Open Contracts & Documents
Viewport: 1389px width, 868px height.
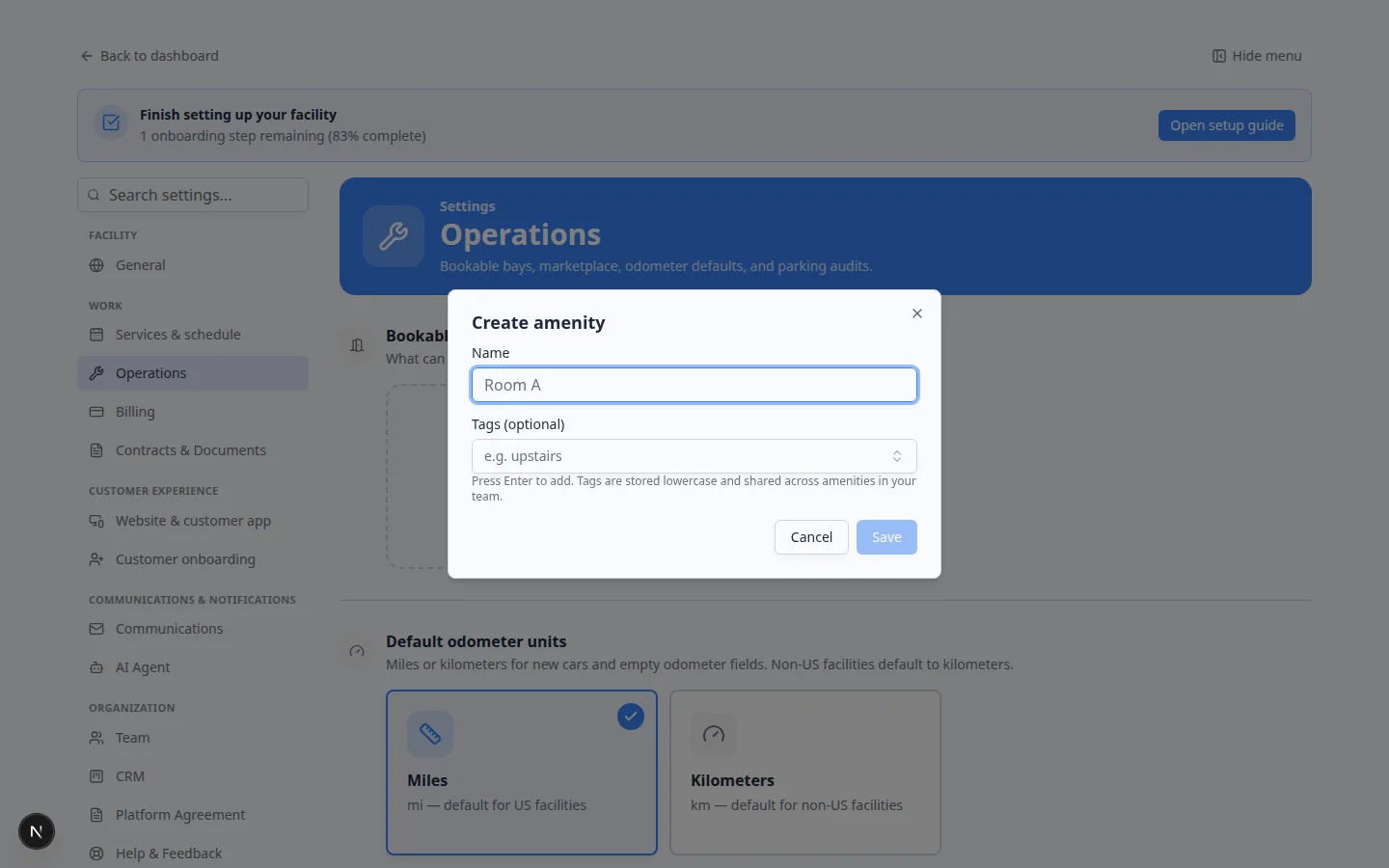[193, 450]
